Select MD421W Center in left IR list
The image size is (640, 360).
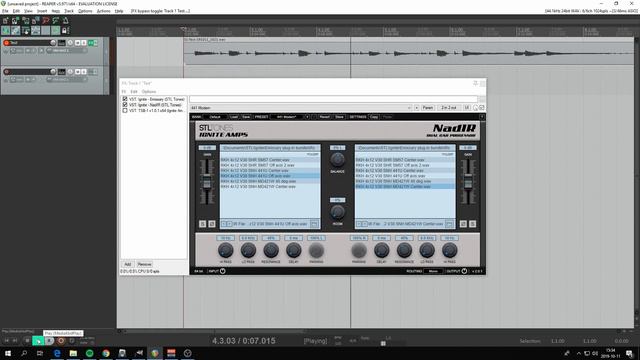pyautogui.click(x=270, y=187)
